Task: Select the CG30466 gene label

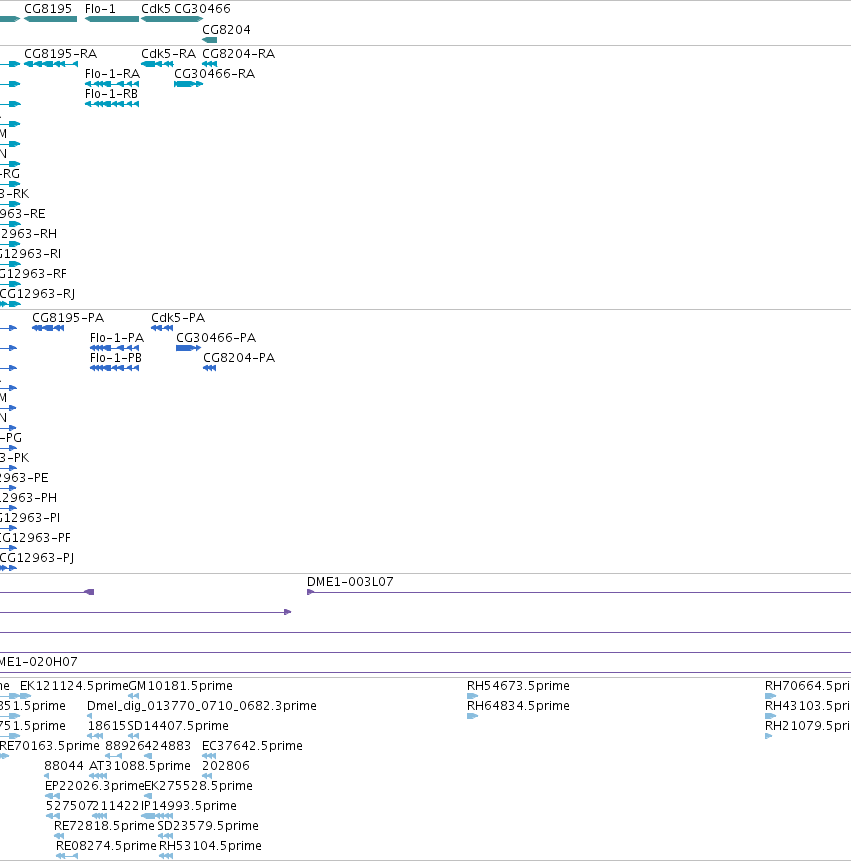Action: coord(202,9)
